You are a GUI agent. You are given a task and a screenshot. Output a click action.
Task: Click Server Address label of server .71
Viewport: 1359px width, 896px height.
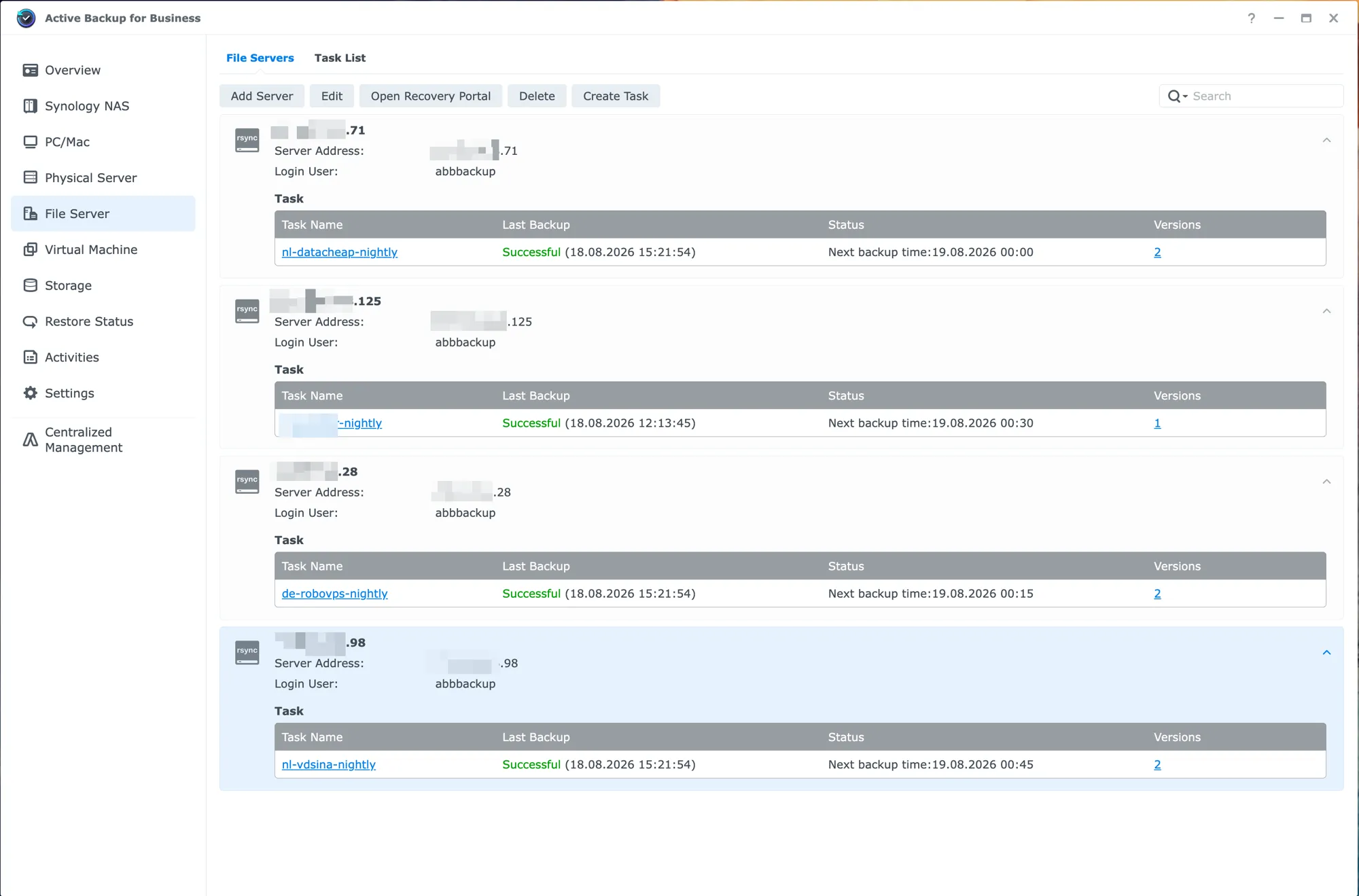[319, 151]
